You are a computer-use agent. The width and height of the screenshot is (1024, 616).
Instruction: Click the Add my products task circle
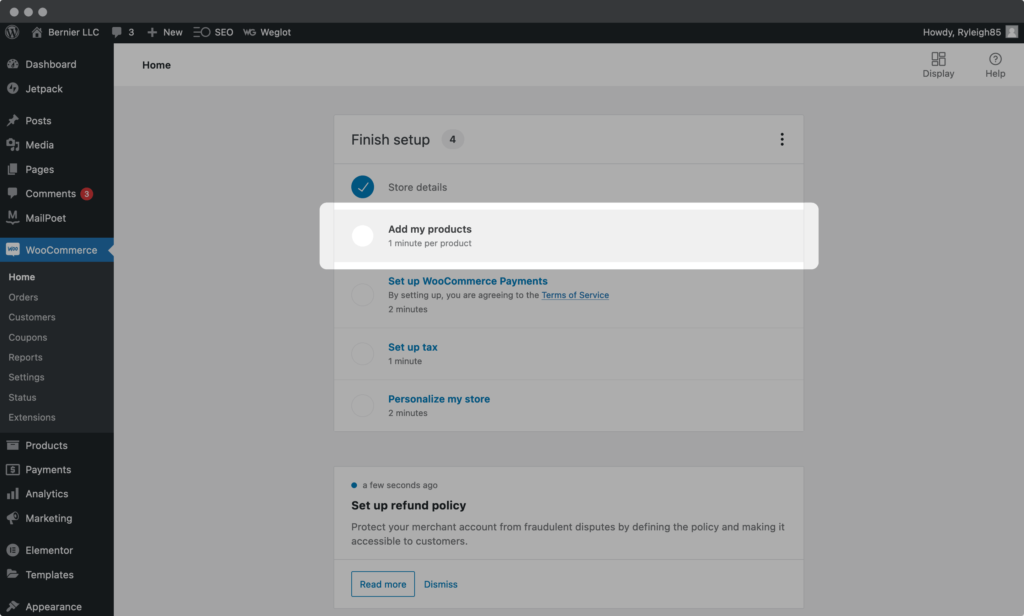(363, 236)
